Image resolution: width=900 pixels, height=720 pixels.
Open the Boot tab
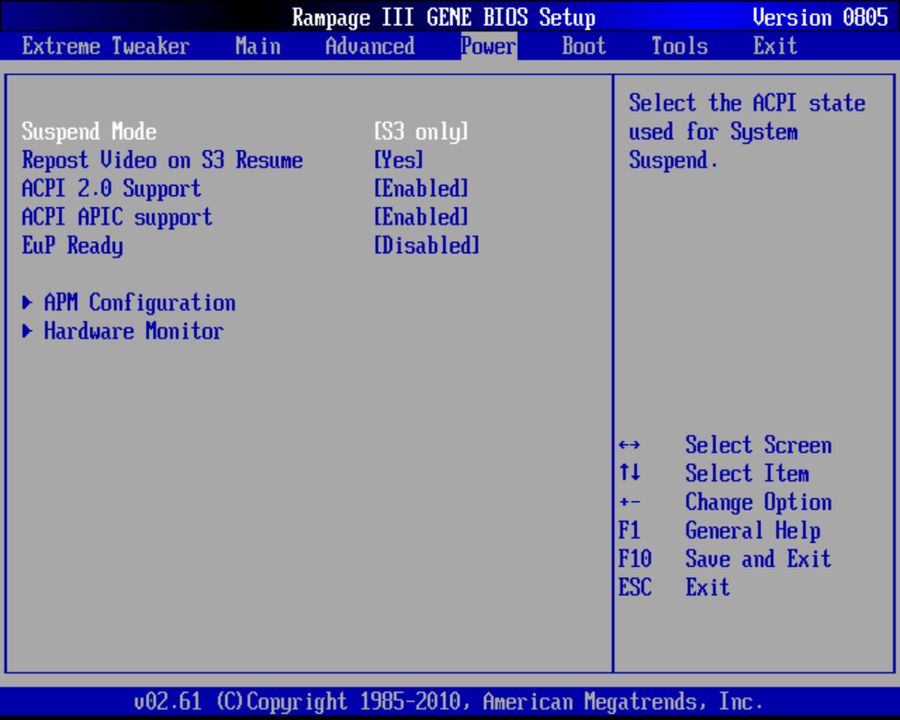[584, 46]
